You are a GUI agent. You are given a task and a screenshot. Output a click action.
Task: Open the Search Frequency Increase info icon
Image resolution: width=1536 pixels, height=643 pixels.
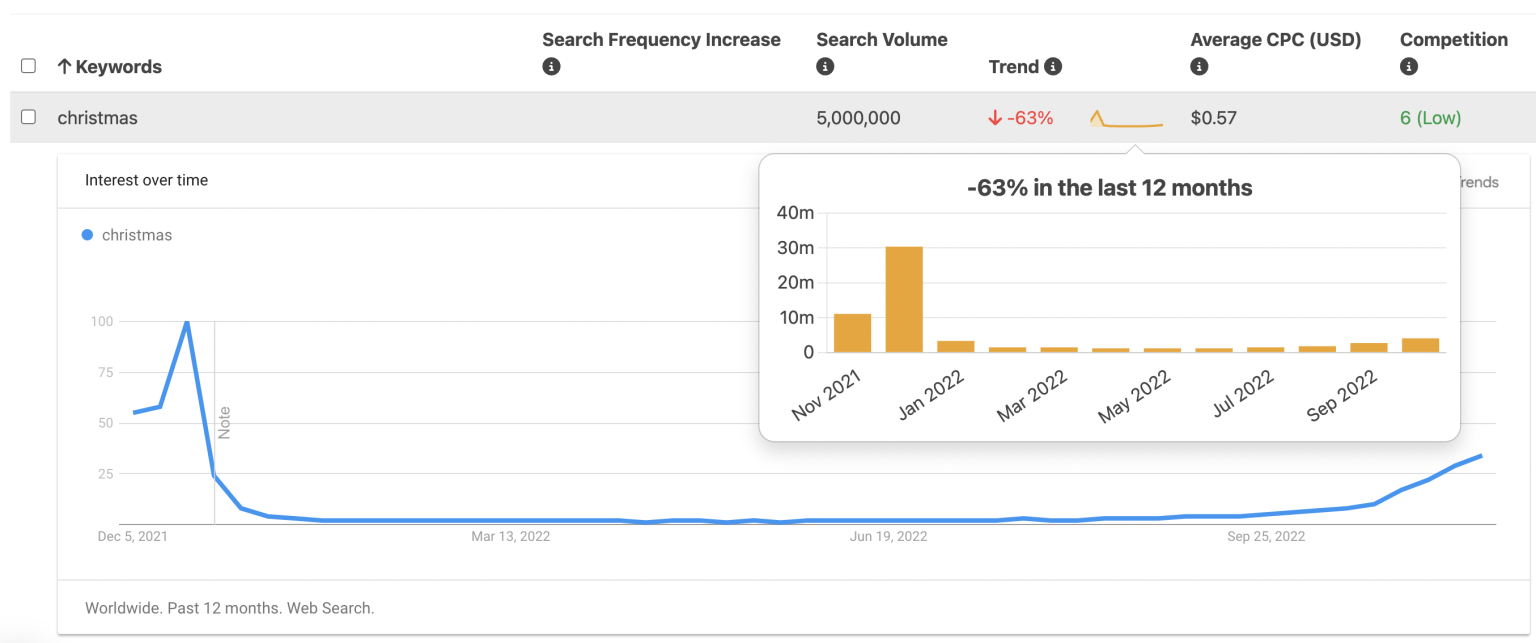click(x=551, y=67)
